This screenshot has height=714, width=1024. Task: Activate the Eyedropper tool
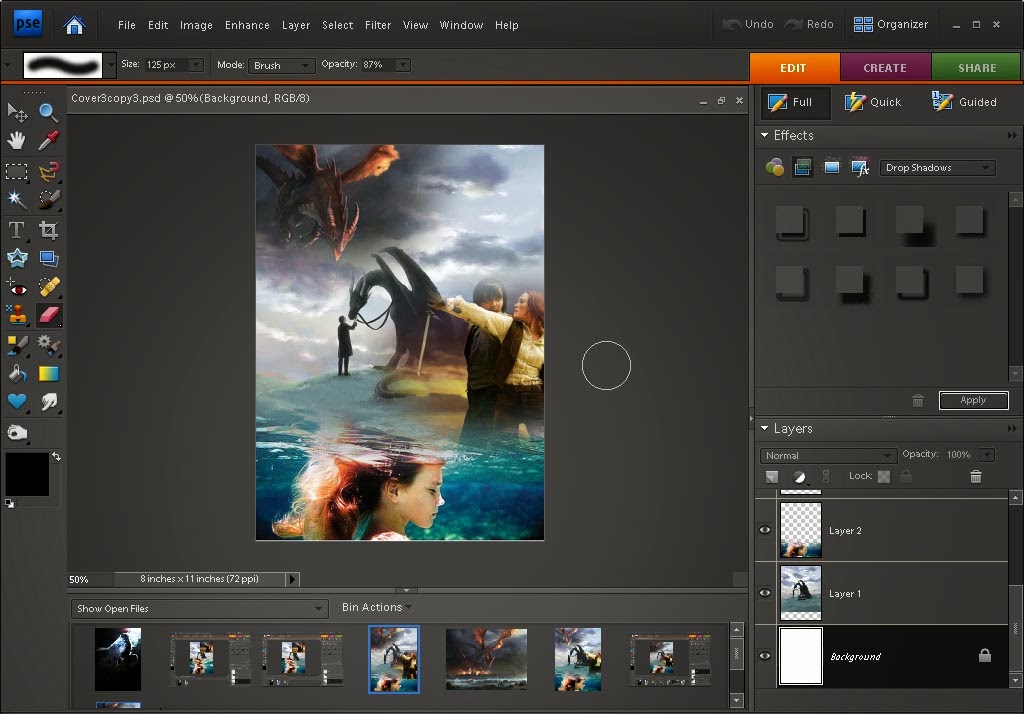coord(48,140)
